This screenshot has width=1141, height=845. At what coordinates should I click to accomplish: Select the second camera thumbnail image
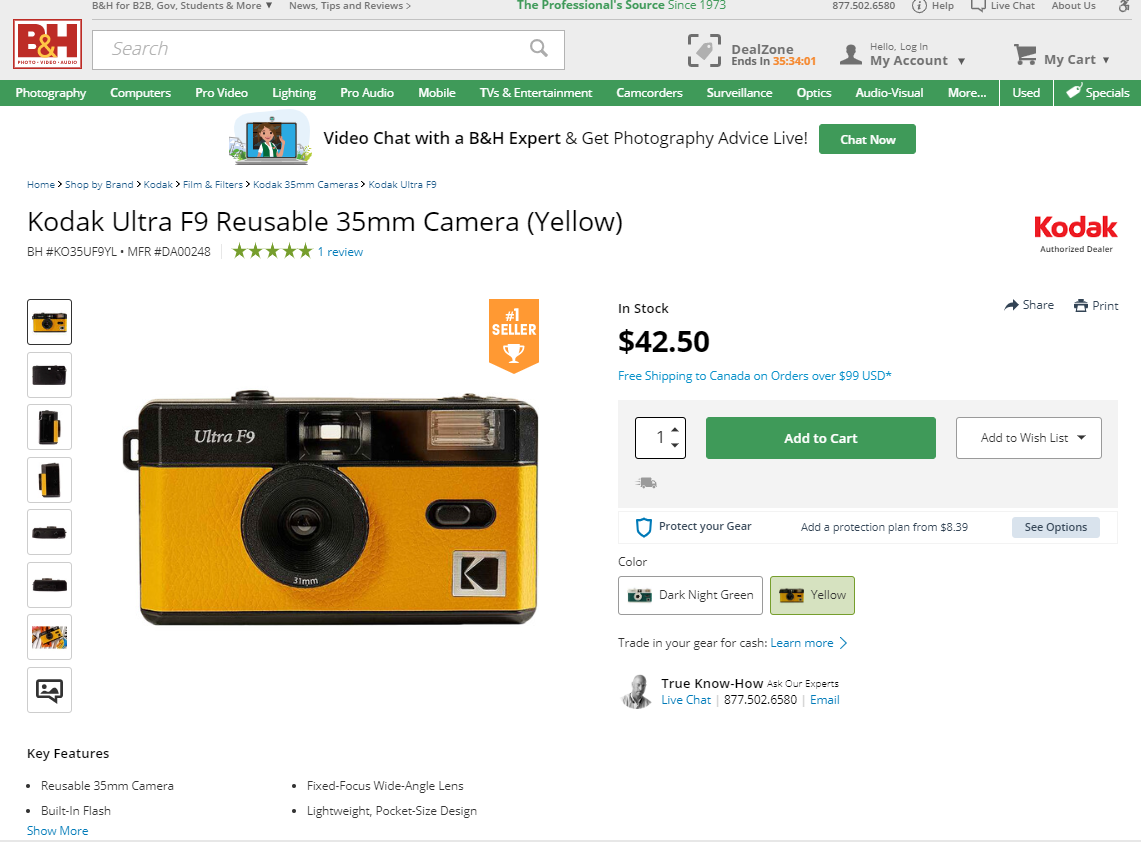tap(49, 375)
